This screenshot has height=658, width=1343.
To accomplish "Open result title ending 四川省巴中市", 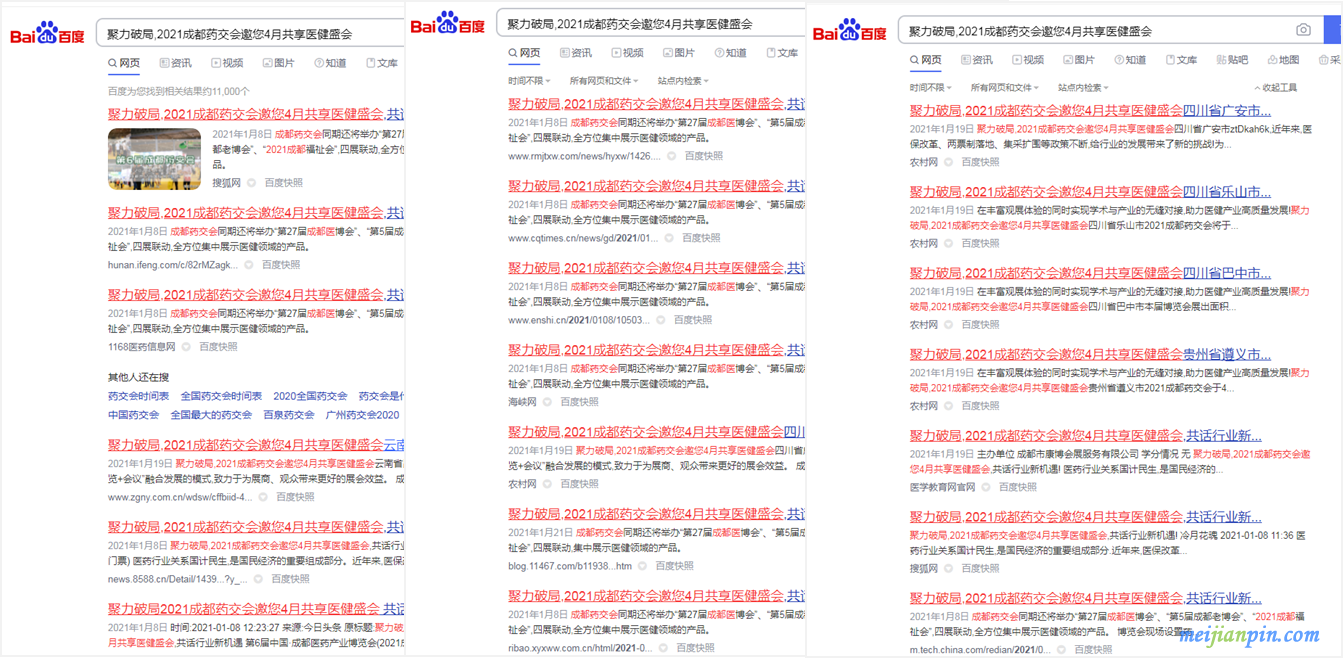I will coord(1090,273).
